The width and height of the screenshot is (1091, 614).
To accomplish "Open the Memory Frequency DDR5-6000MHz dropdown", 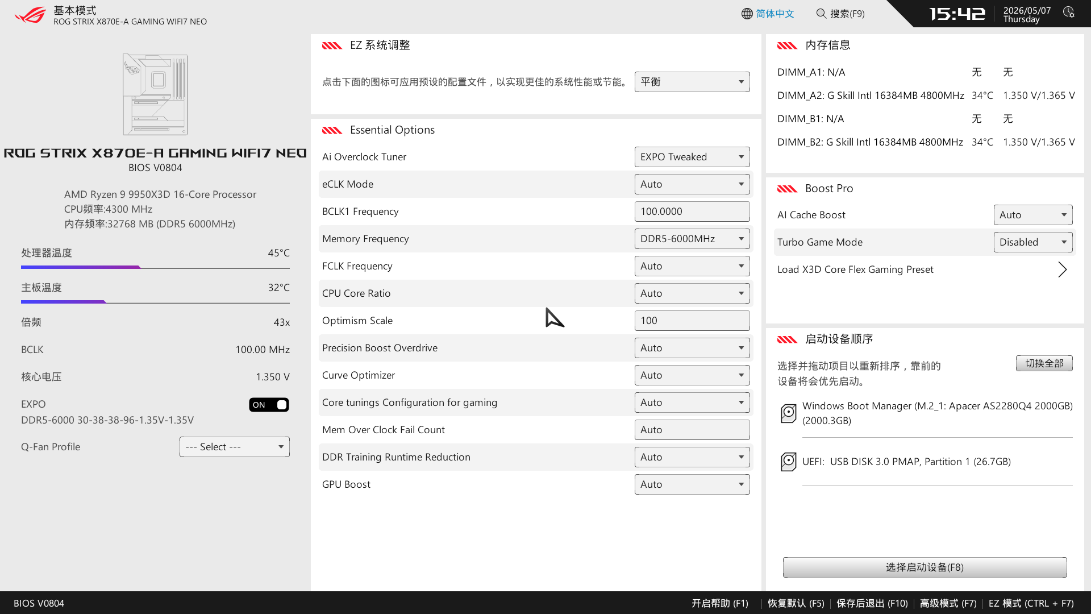I will [x=692, y=239].
